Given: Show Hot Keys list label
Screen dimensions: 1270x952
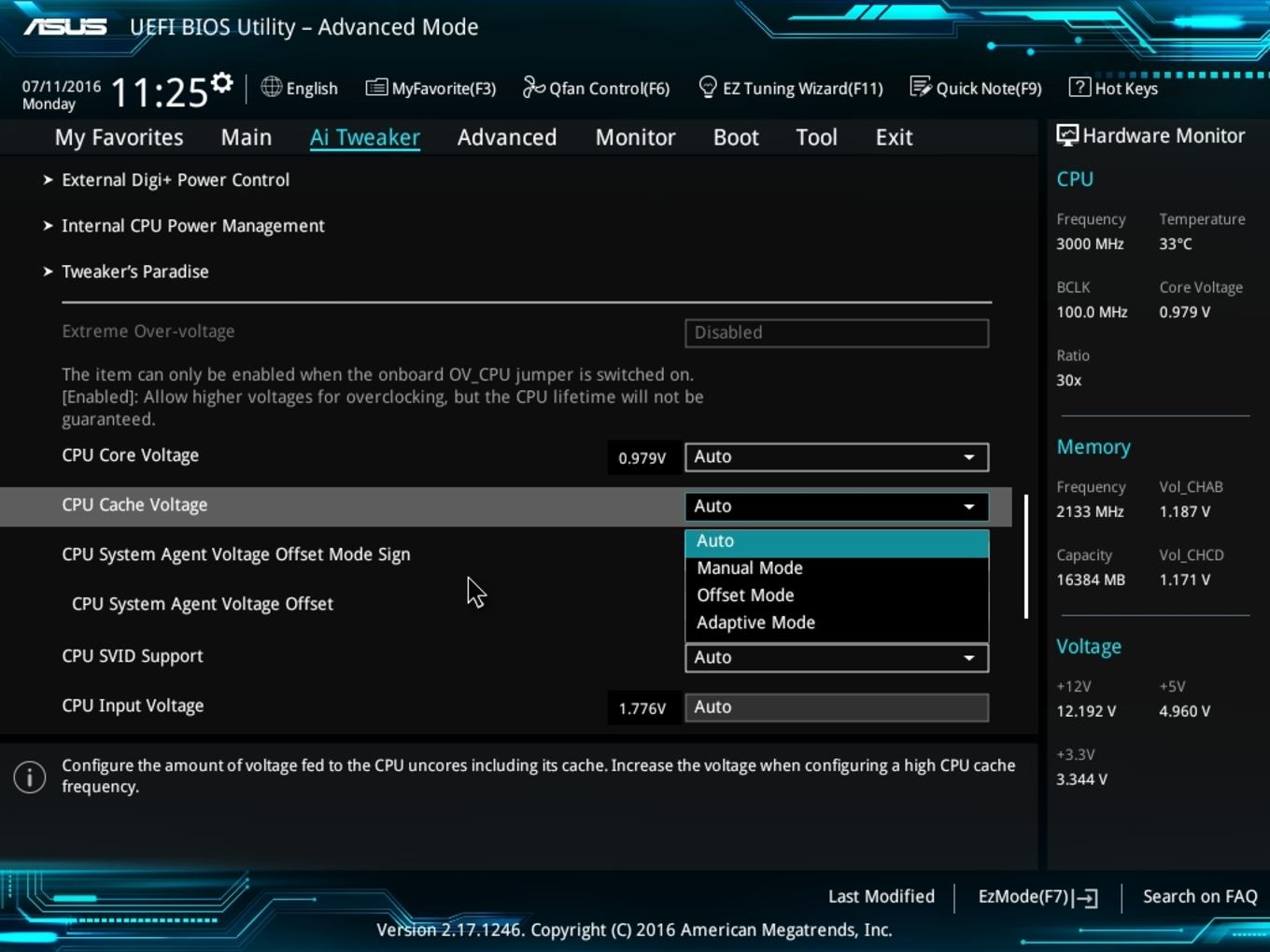Looking at the screenshot, I should pos(1126,88).
